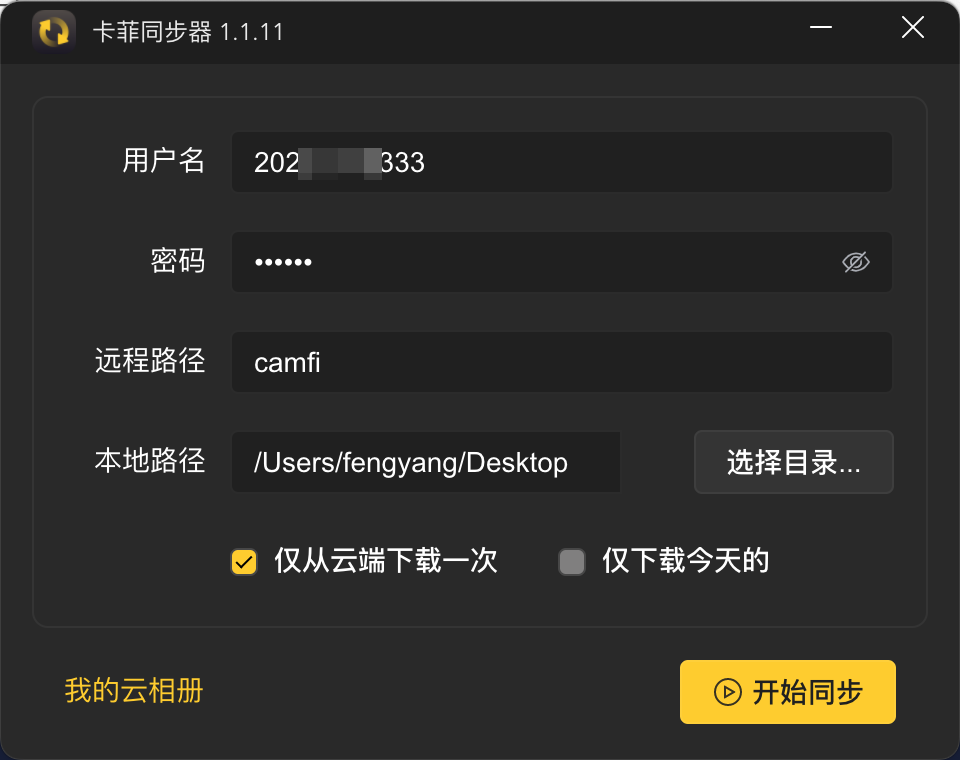The width and height of the screenshot is (960, 760).
Task: Click the CamFi sync app logo icon
Action: (54, 32)
